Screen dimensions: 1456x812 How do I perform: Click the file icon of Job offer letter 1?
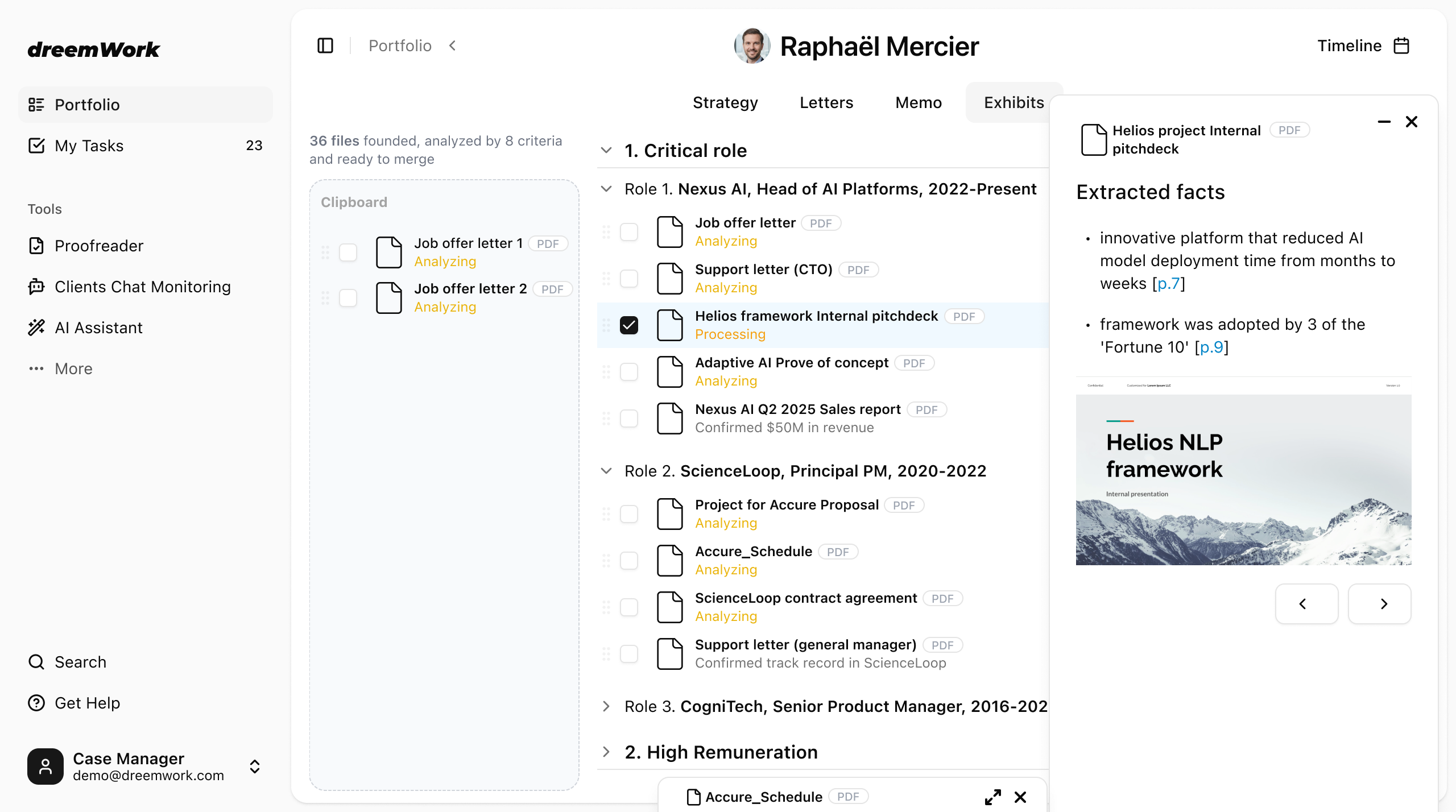[x=389, y=252]
